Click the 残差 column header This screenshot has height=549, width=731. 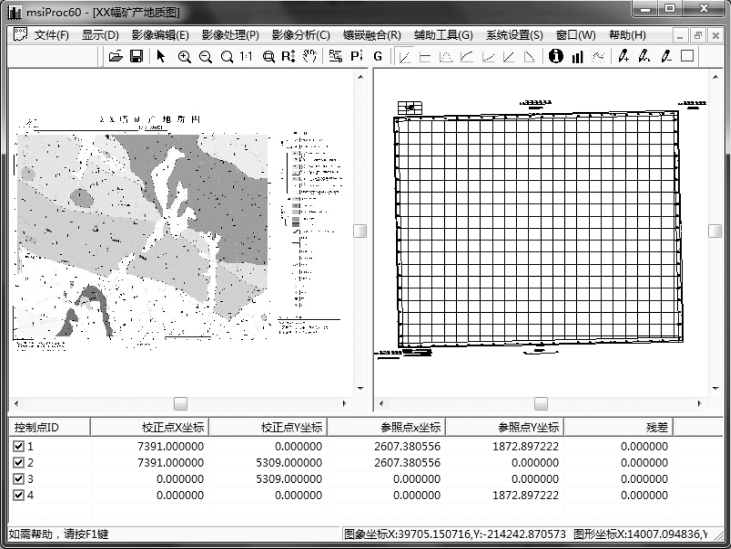(618, 427)
